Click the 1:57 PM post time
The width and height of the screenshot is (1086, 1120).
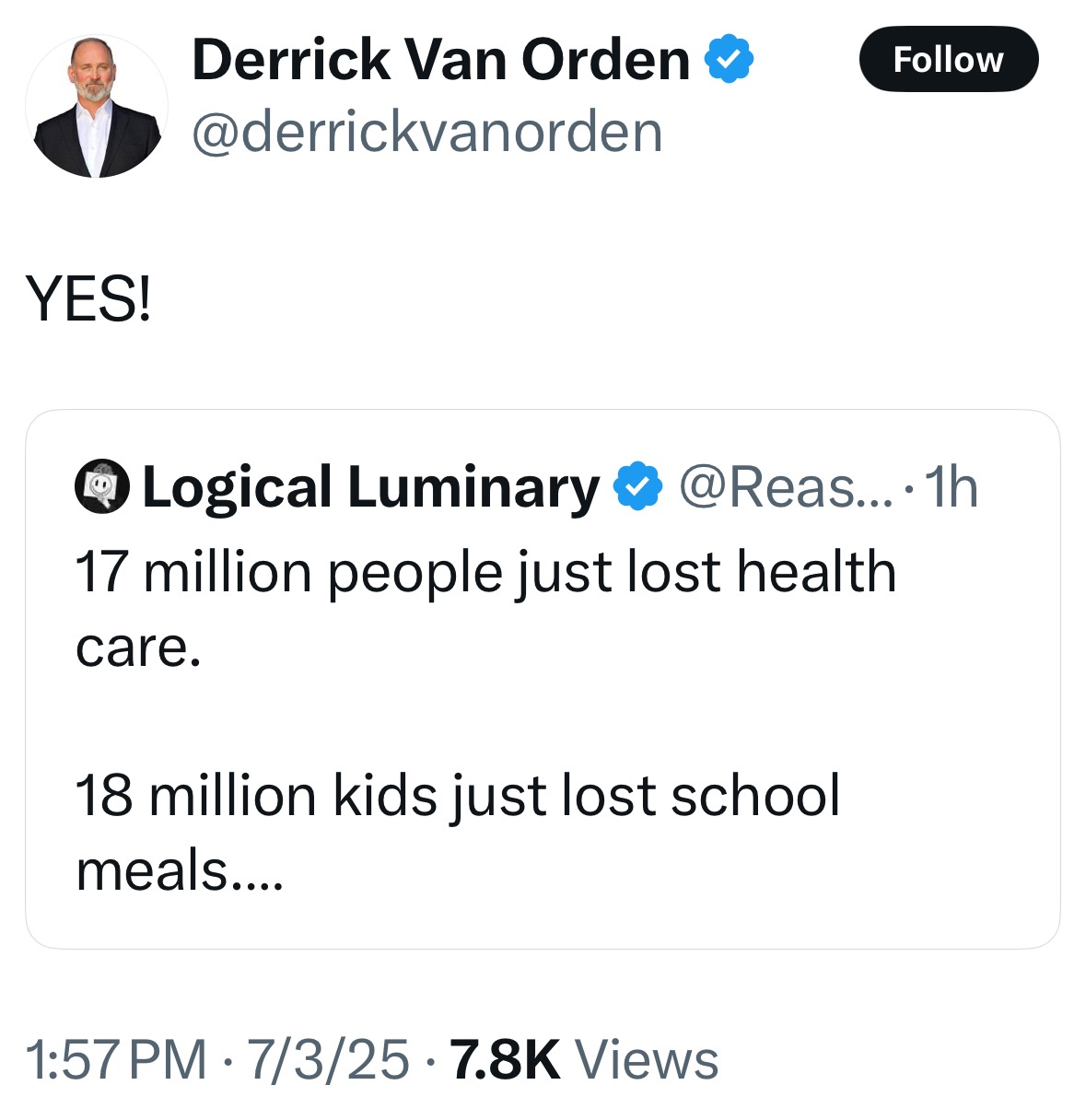[x=116, y=1059]
